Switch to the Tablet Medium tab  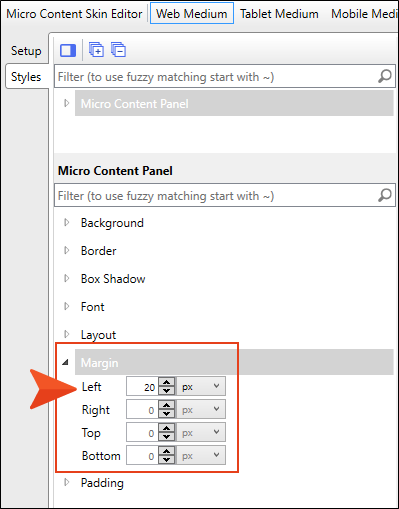click(x=279, y=14)
